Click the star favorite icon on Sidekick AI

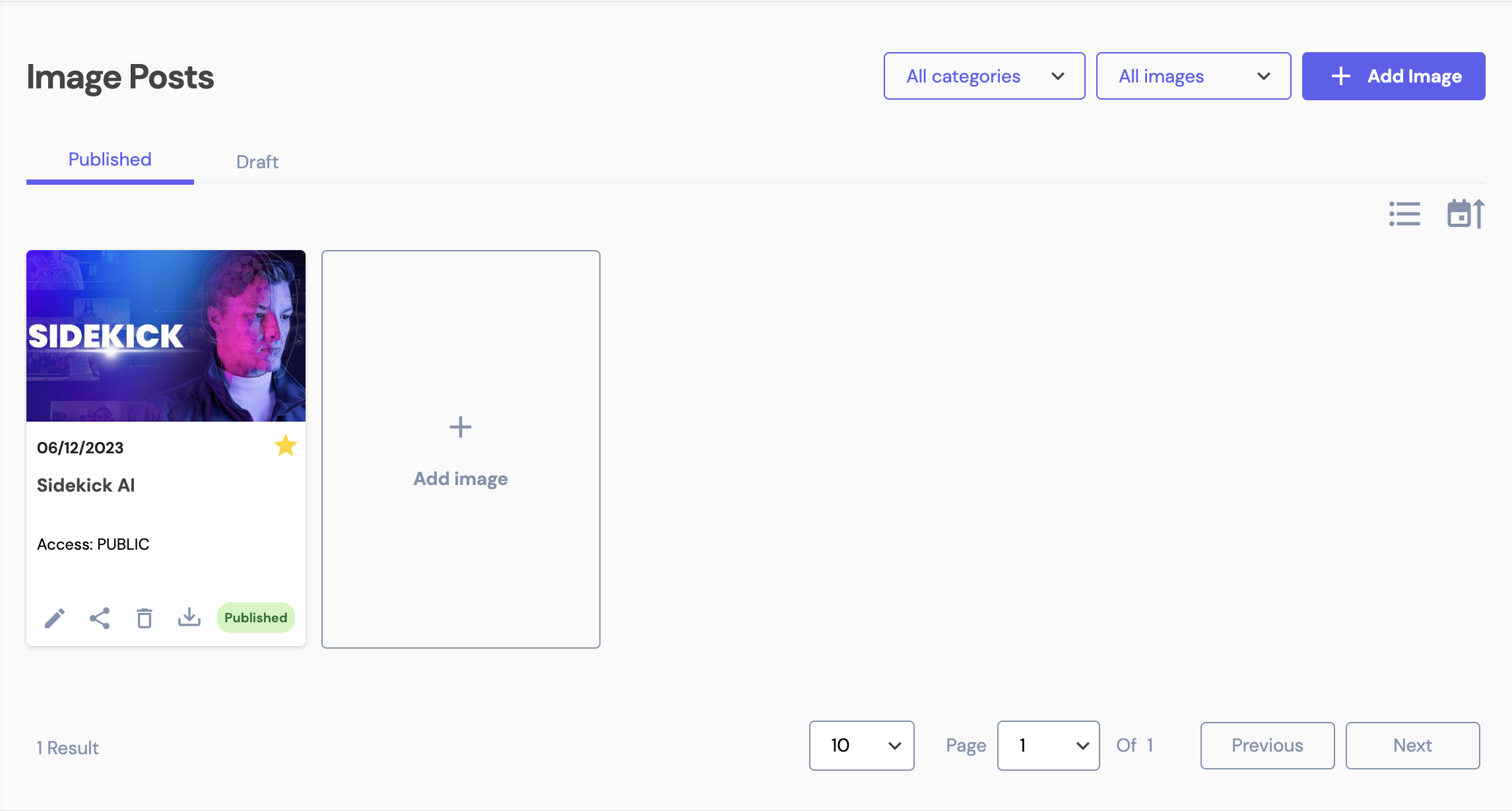pos(286,446)
